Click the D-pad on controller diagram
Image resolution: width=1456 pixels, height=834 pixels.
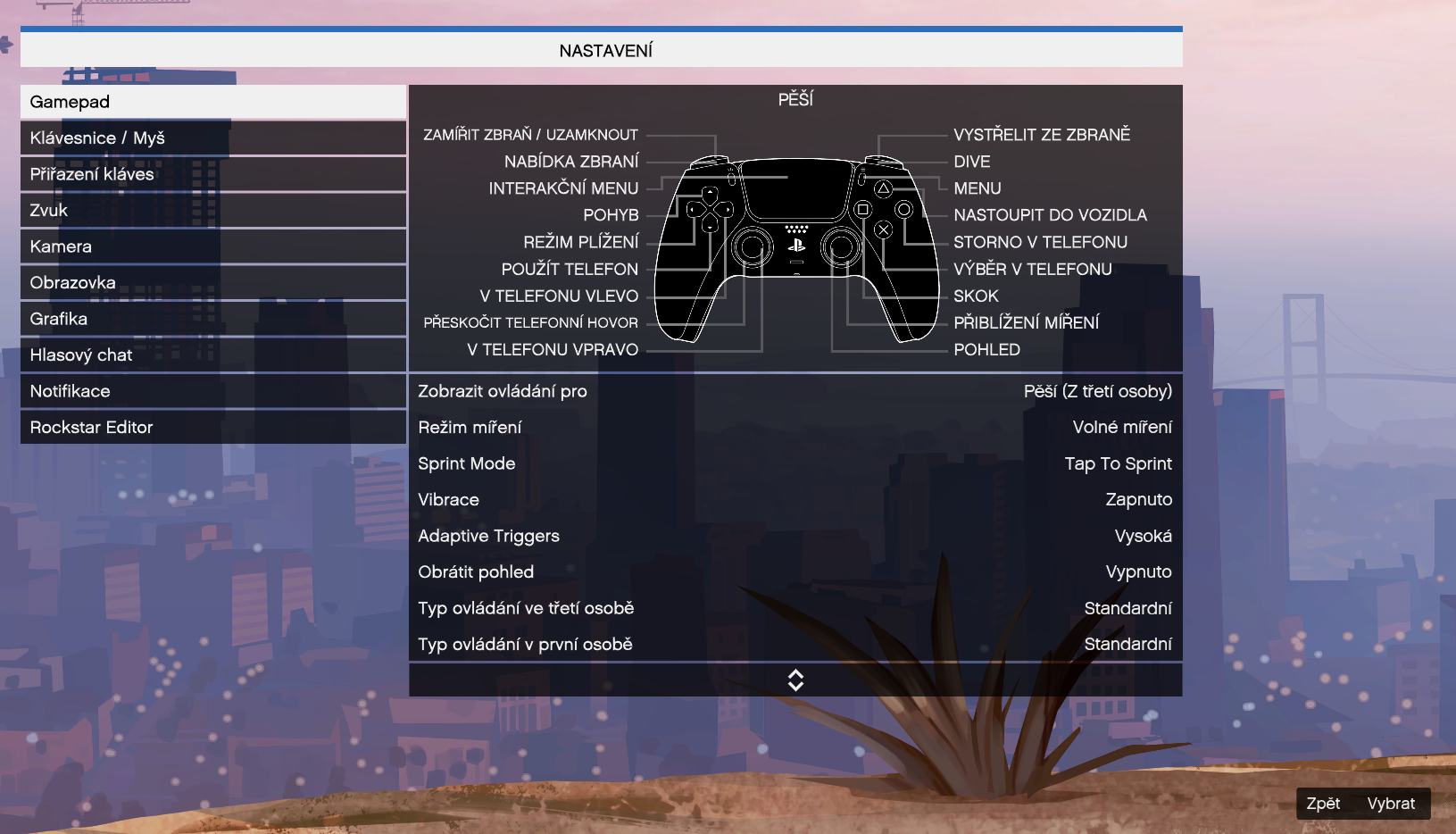click(x=710, y=209)
